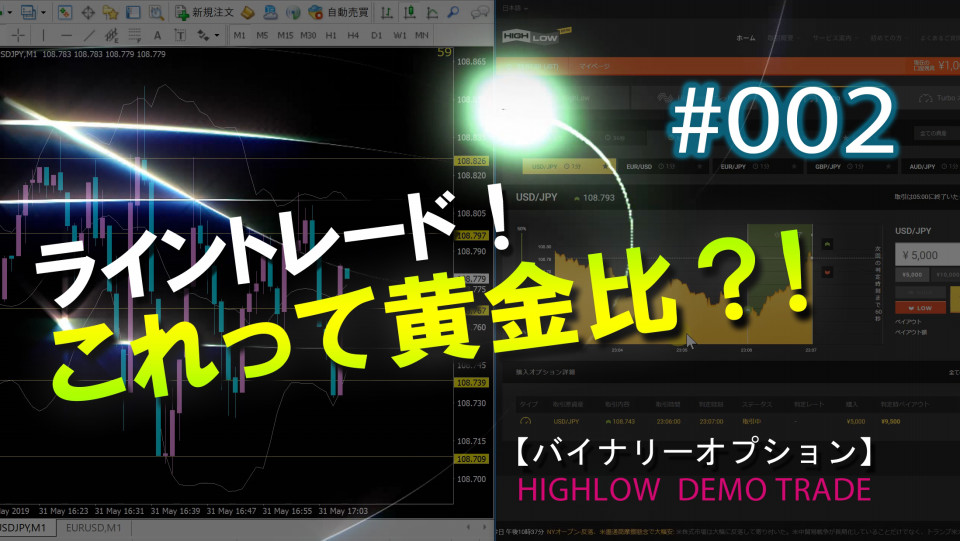The height and width of the screenshot is (541, 960).
Task: Set timeframe to M30
Action: [308, 35]
